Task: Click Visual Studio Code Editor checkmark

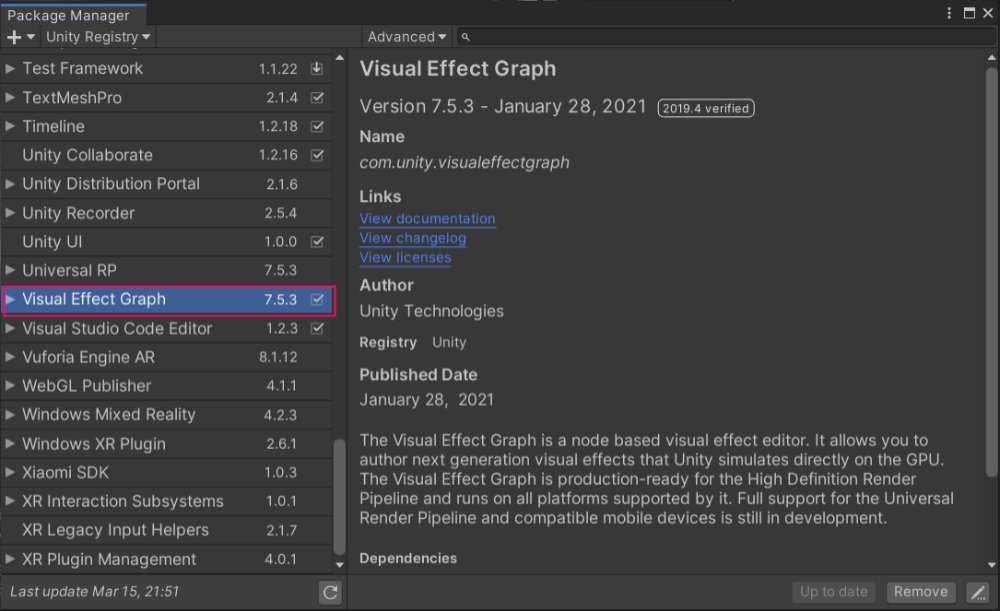Action: [x=317, y=328]
